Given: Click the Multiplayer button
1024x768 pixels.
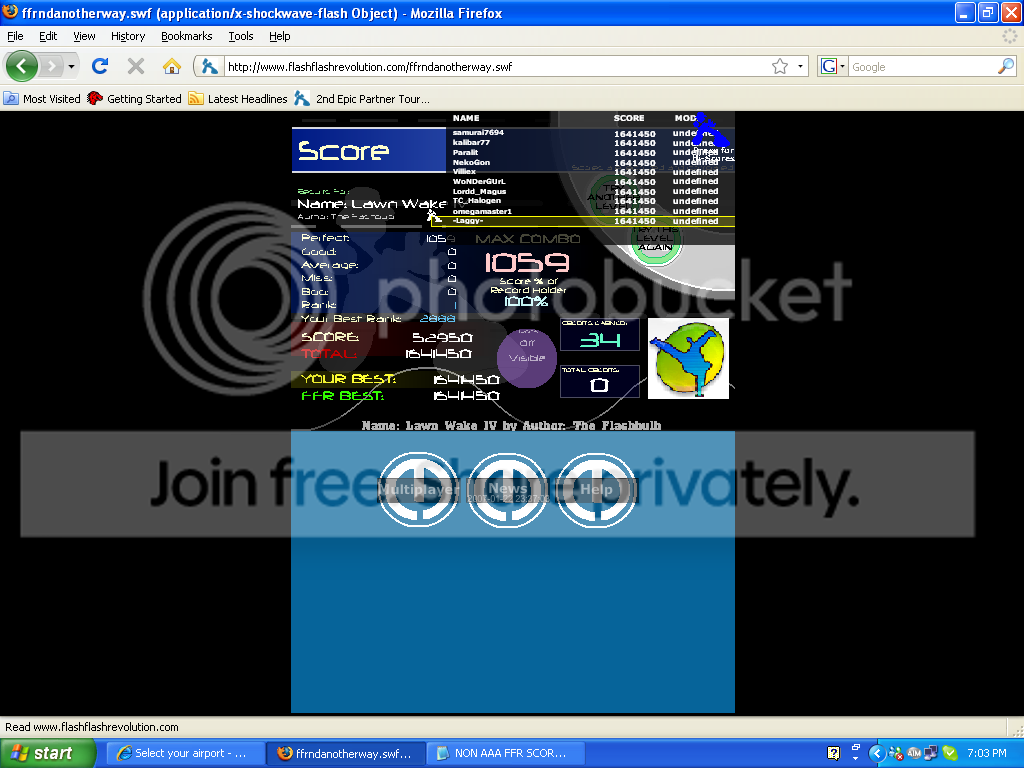Looking at the screenshot, I should [418, 489].
